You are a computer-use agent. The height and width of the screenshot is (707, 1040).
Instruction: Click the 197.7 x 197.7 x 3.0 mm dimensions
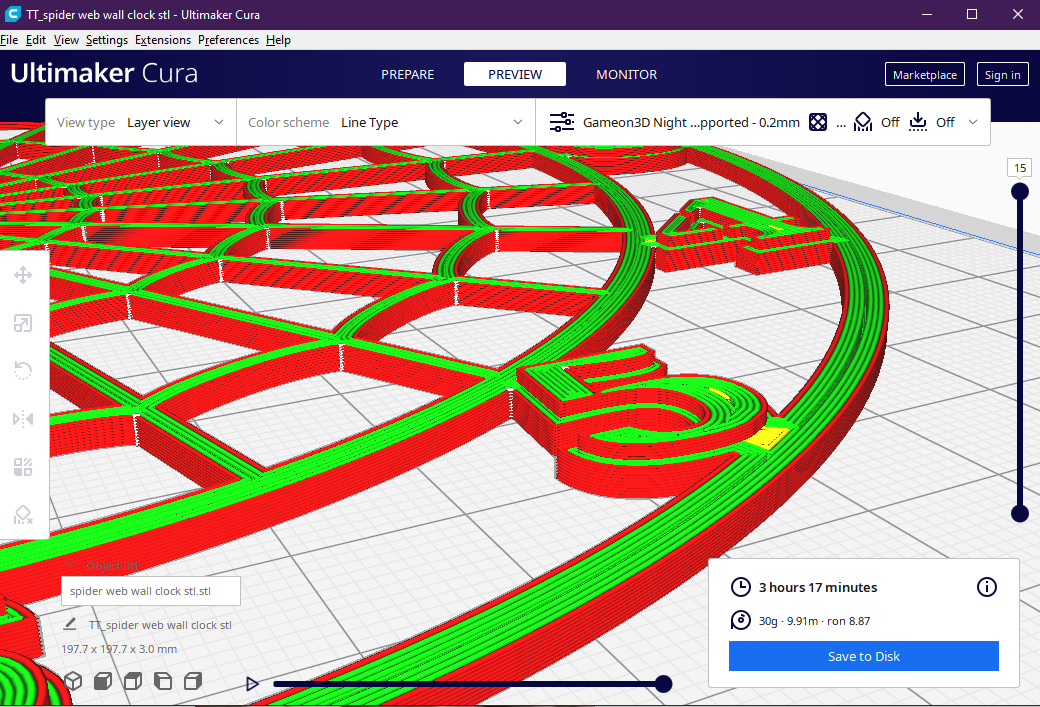(119, 649)
